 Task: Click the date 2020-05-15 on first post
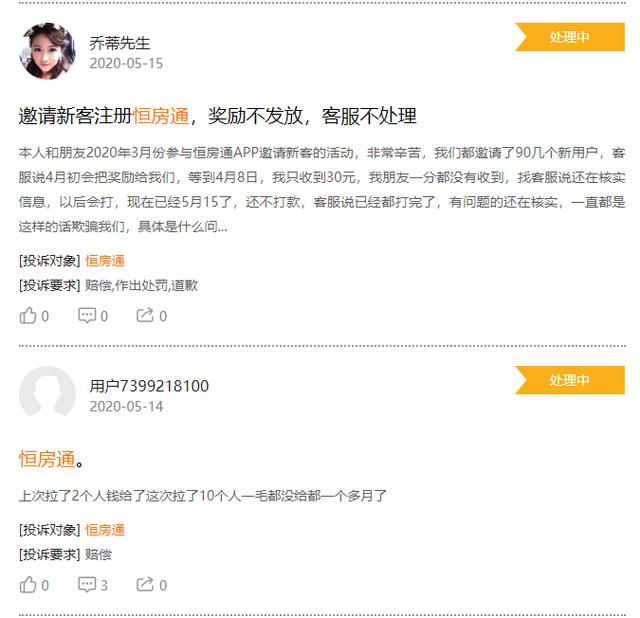tap(126, 63)
